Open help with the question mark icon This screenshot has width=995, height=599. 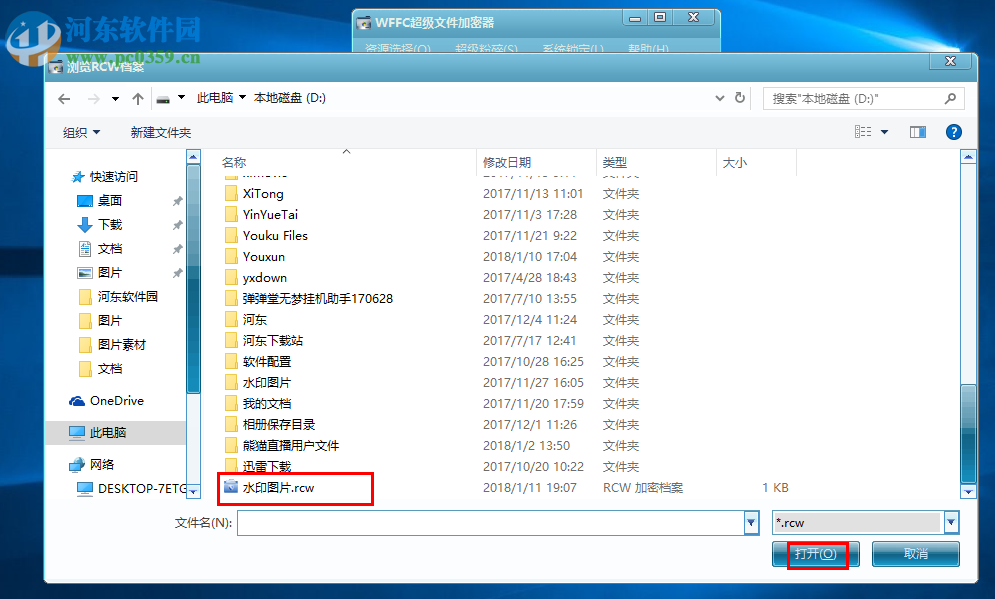[953, 132]
